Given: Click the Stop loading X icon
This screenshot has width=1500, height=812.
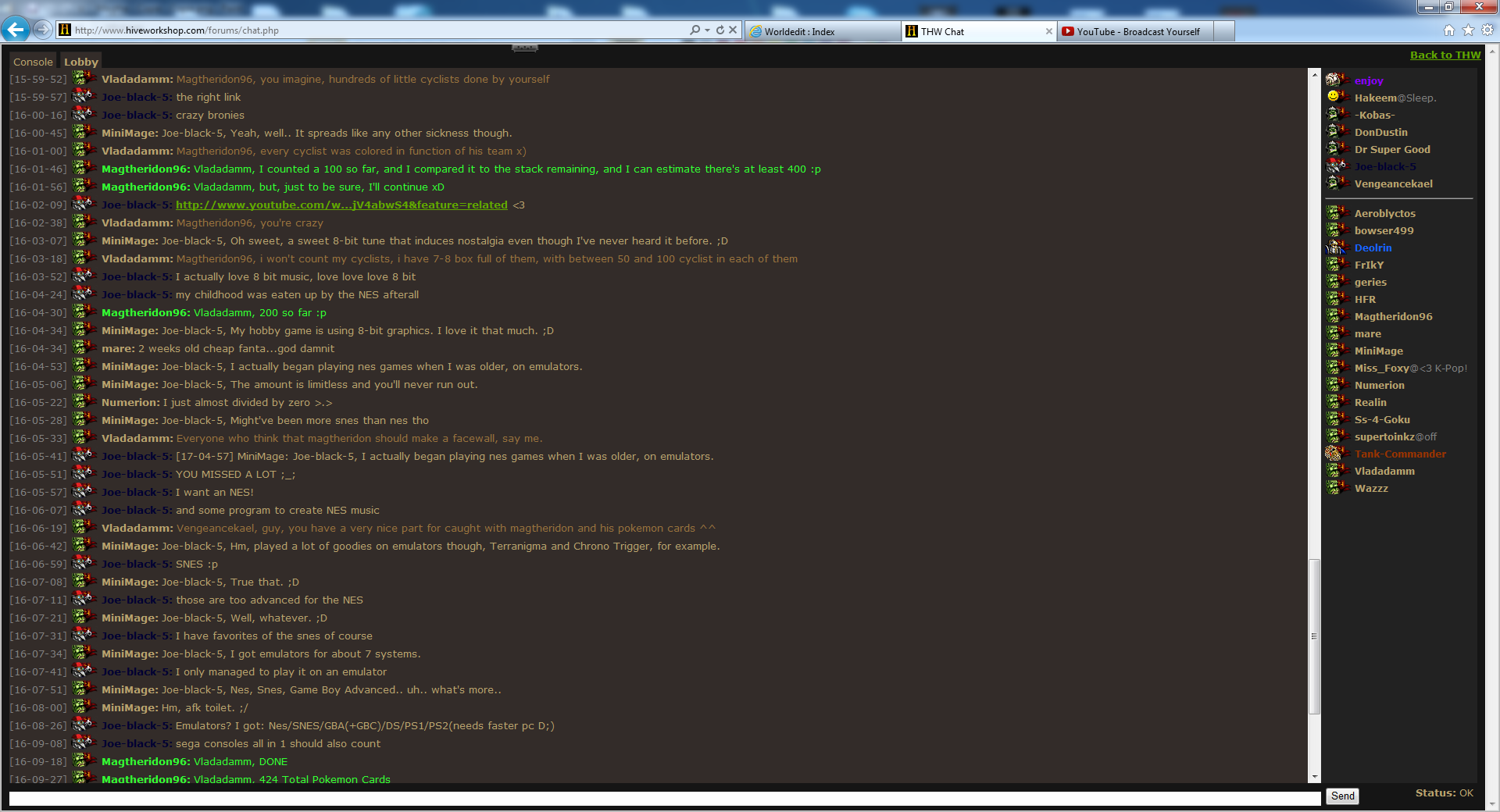Looking at the screenshot, I should pyautogui.click(x=733, y=30).
